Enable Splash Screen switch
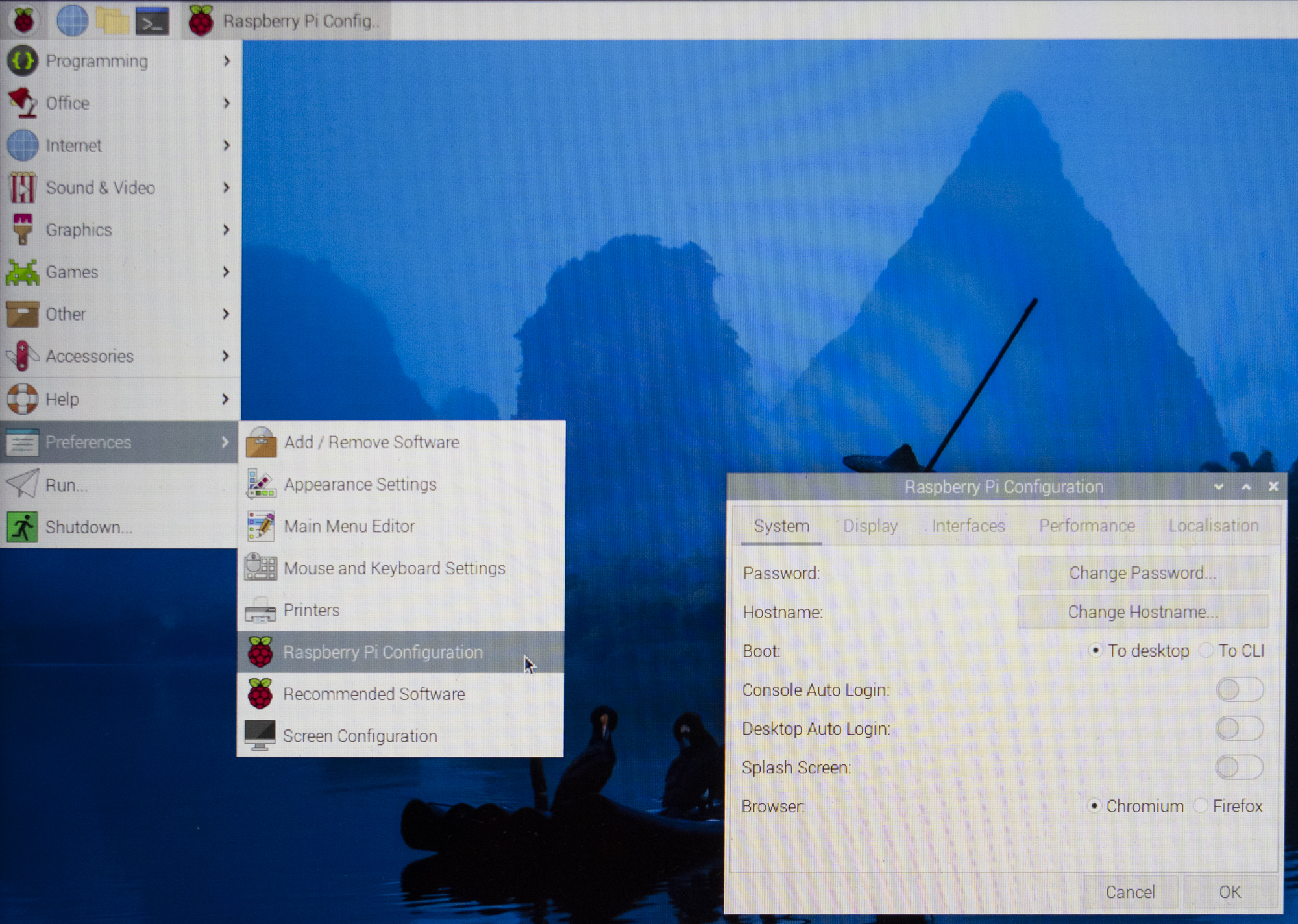 point(1238,768)
